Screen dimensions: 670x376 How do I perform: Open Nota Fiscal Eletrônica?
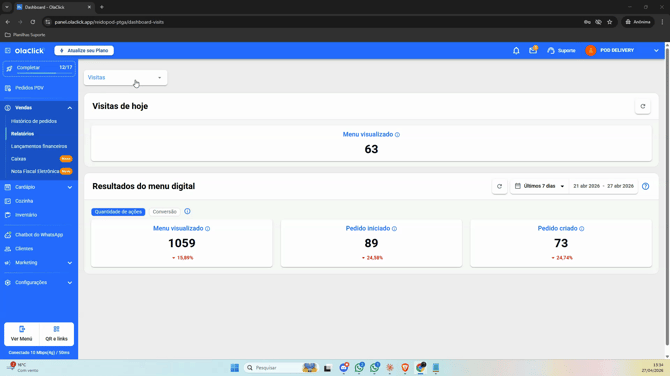coord(35,171)
